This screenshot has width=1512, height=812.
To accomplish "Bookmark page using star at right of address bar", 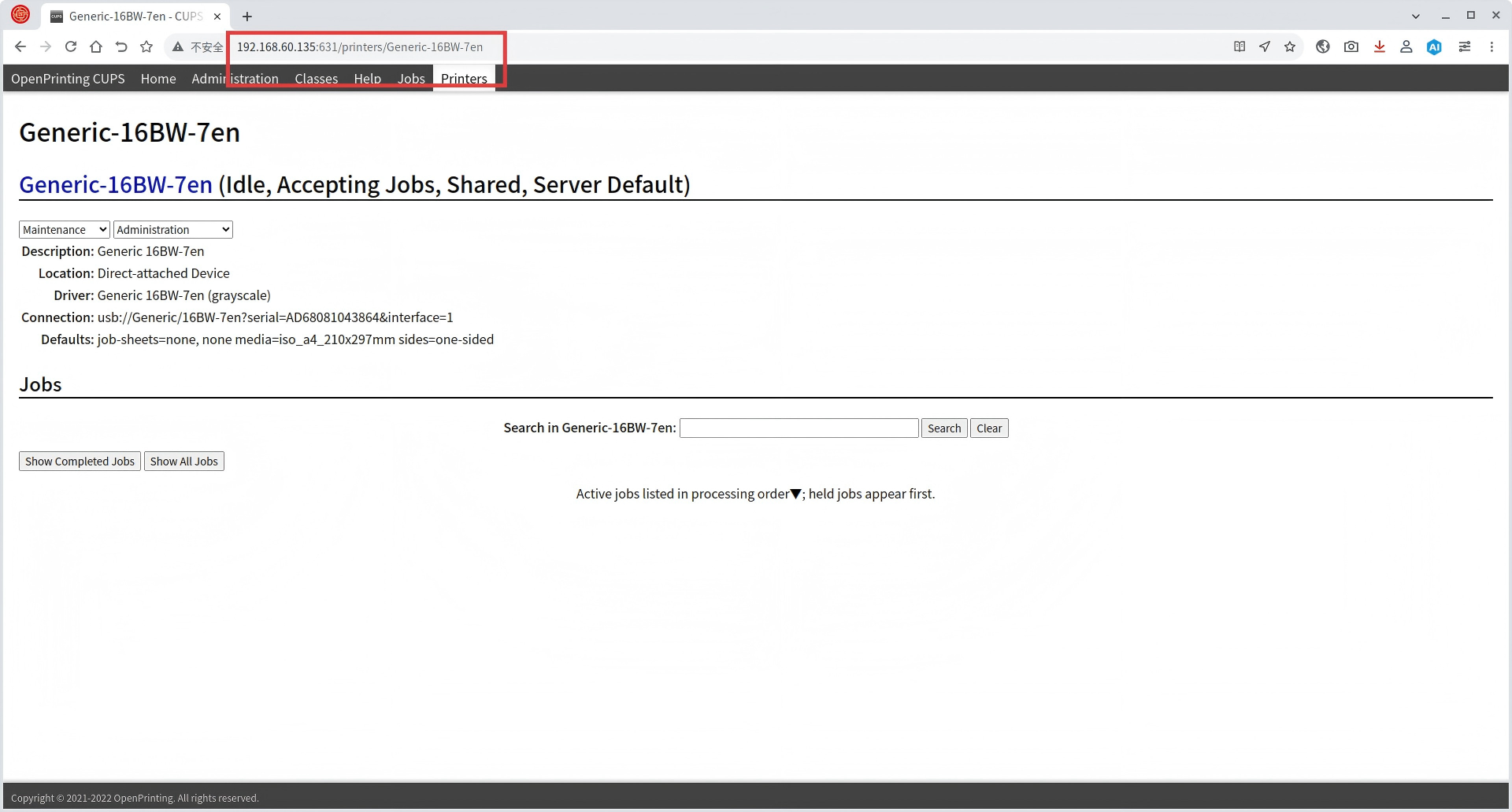I will pyautogui.click(x=1290, y=46).
